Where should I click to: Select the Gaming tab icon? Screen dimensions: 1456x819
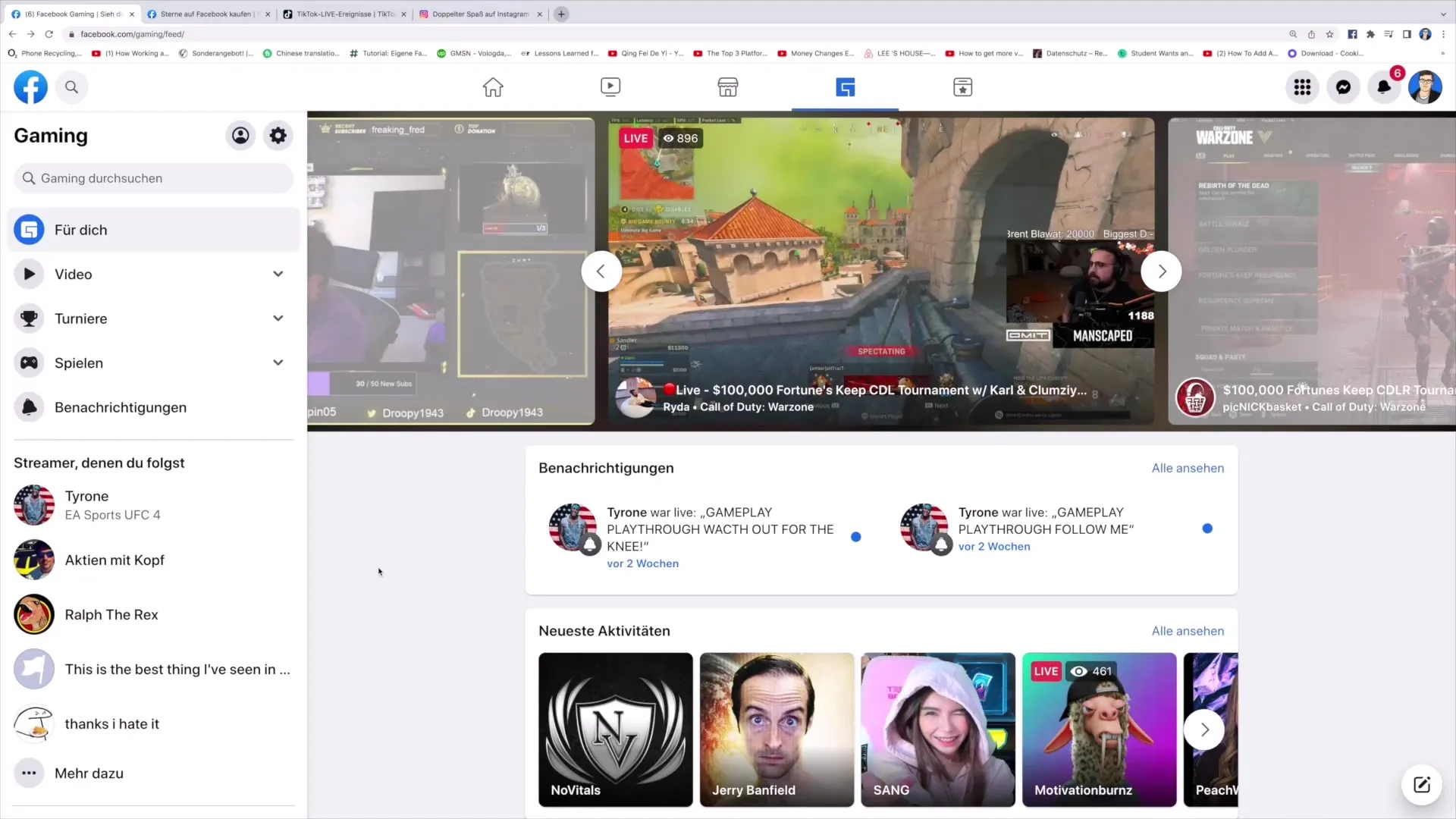click(846, 87)
